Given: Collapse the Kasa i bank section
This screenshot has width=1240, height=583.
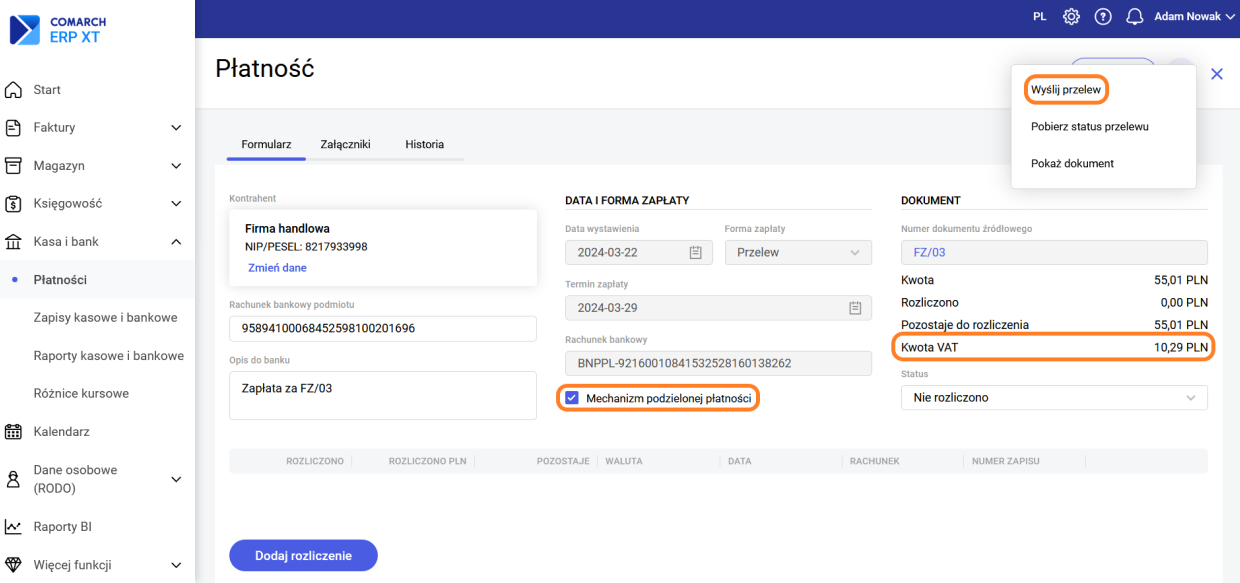Looking at the screenshot, I should pyautogui.click(x=176, y=242).
